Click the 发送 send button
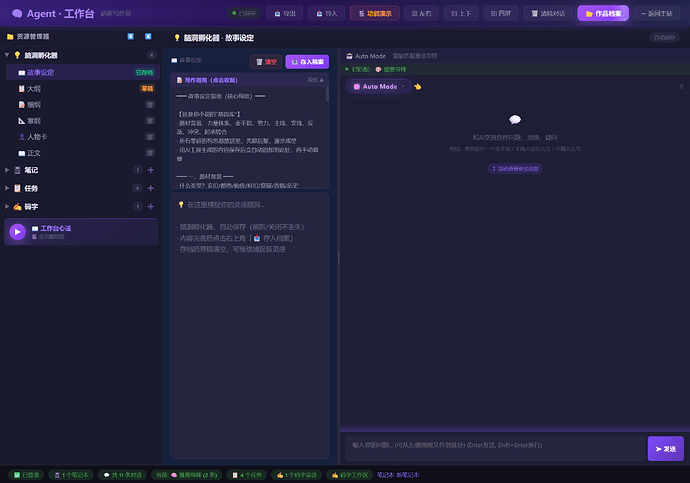 (x=665, y=449)
